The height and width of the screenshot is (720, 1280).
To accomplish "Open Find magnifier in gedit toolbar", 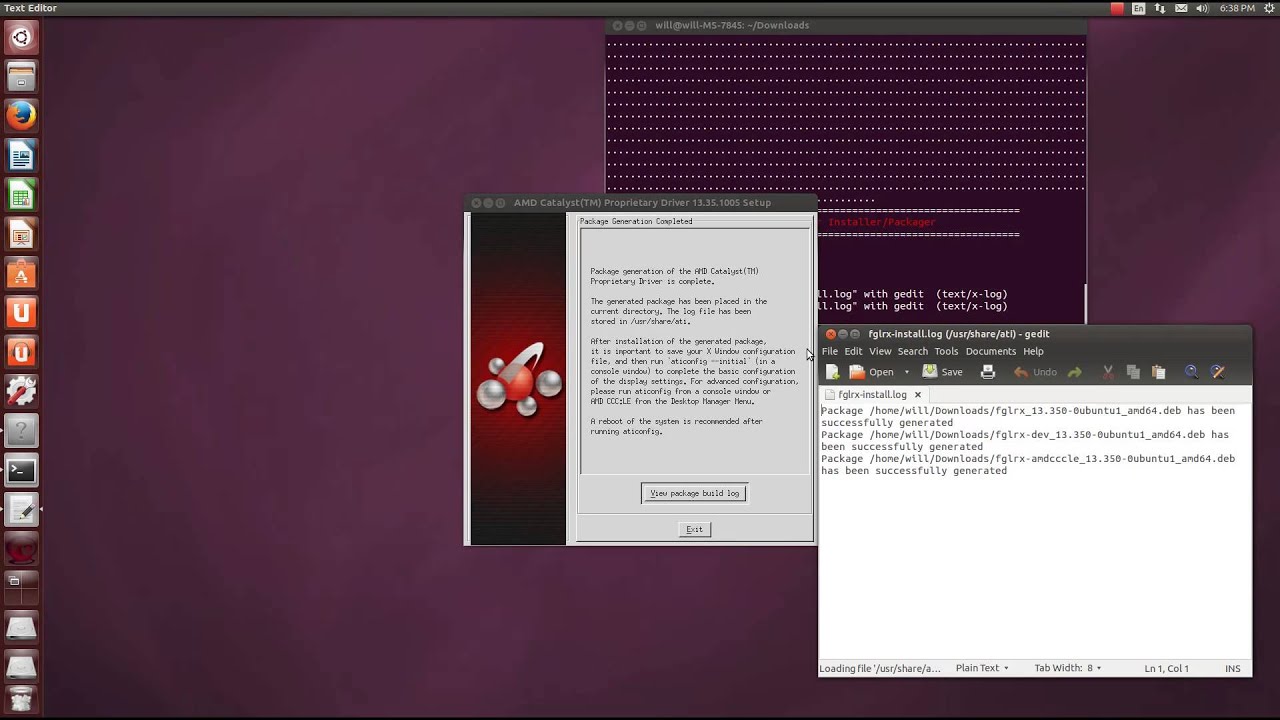I will click(1192, 372).
